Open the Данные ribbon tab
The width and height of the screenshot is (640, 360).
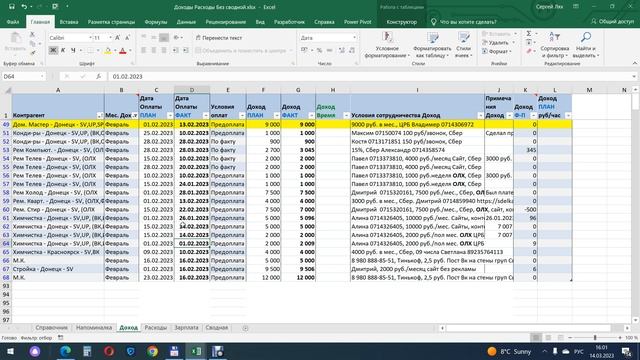(186, 22)
